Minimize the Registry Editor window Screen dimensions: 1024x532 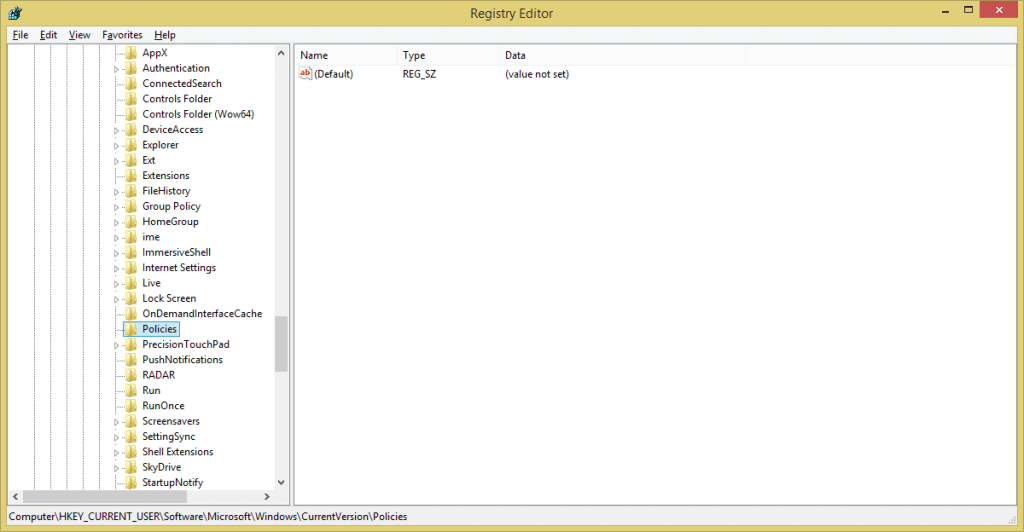(946, 10)
